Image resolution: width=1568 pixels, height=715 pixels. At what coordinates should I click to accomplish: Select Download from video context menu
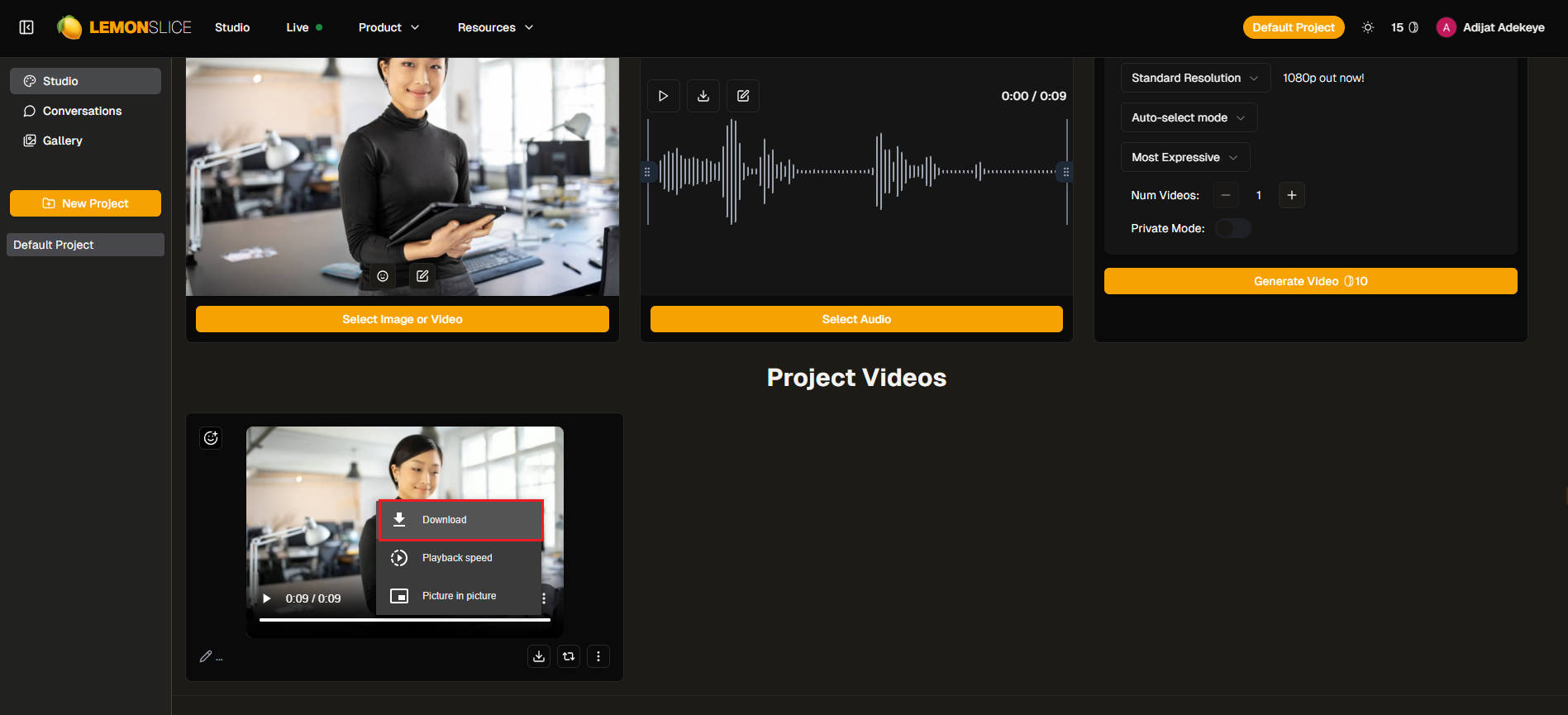460,520
